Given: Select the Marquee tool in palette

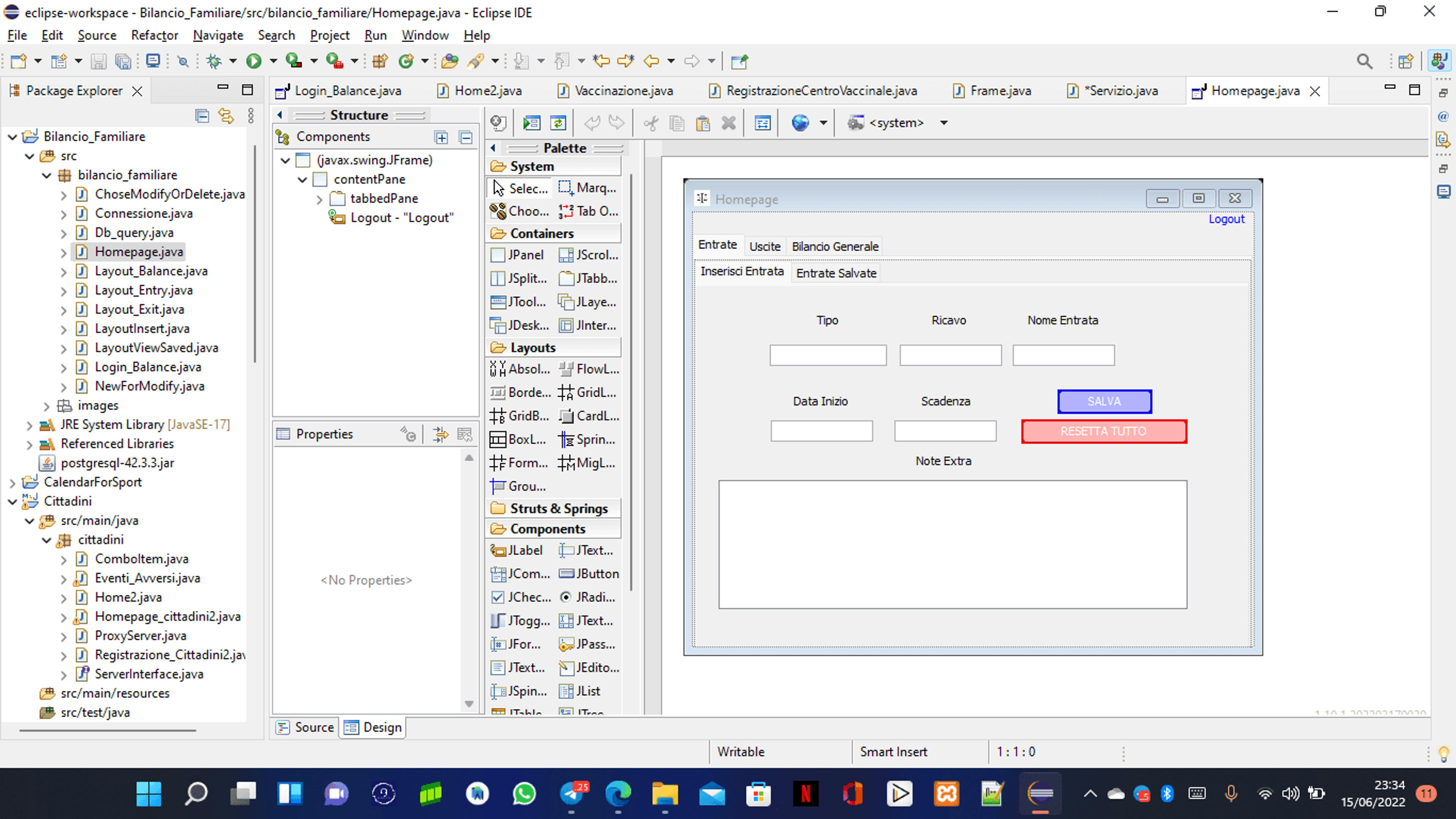Looking at the screenshot, I should [x=588, y=188].
